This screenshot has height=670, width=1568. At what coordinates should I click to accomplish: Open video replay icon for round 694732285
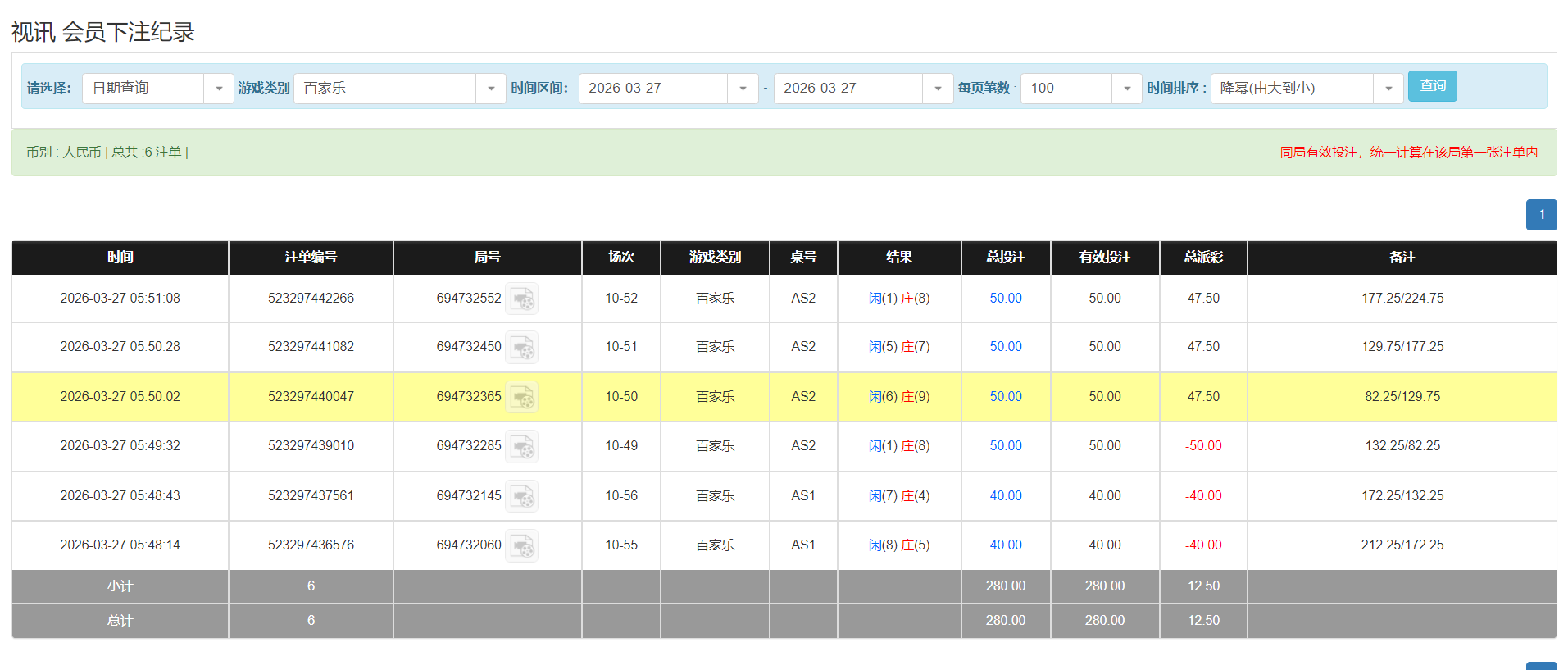pyautogui.click(x=521, y=446)
